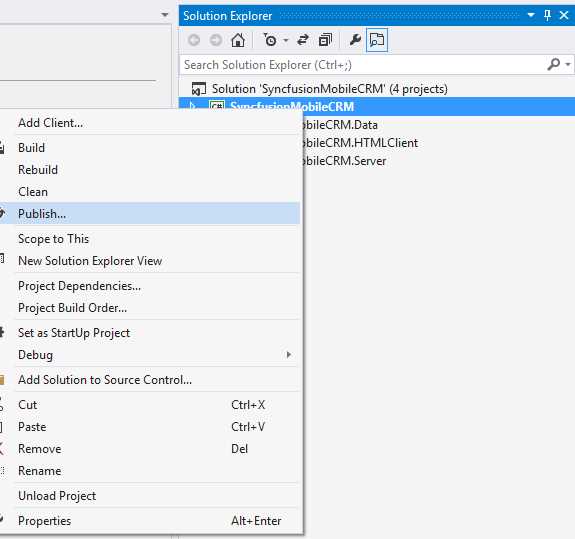The width and height of the screenshot is (575, 539).
Task: Open New Solution Explorer View
Action: tap(150, 261)
